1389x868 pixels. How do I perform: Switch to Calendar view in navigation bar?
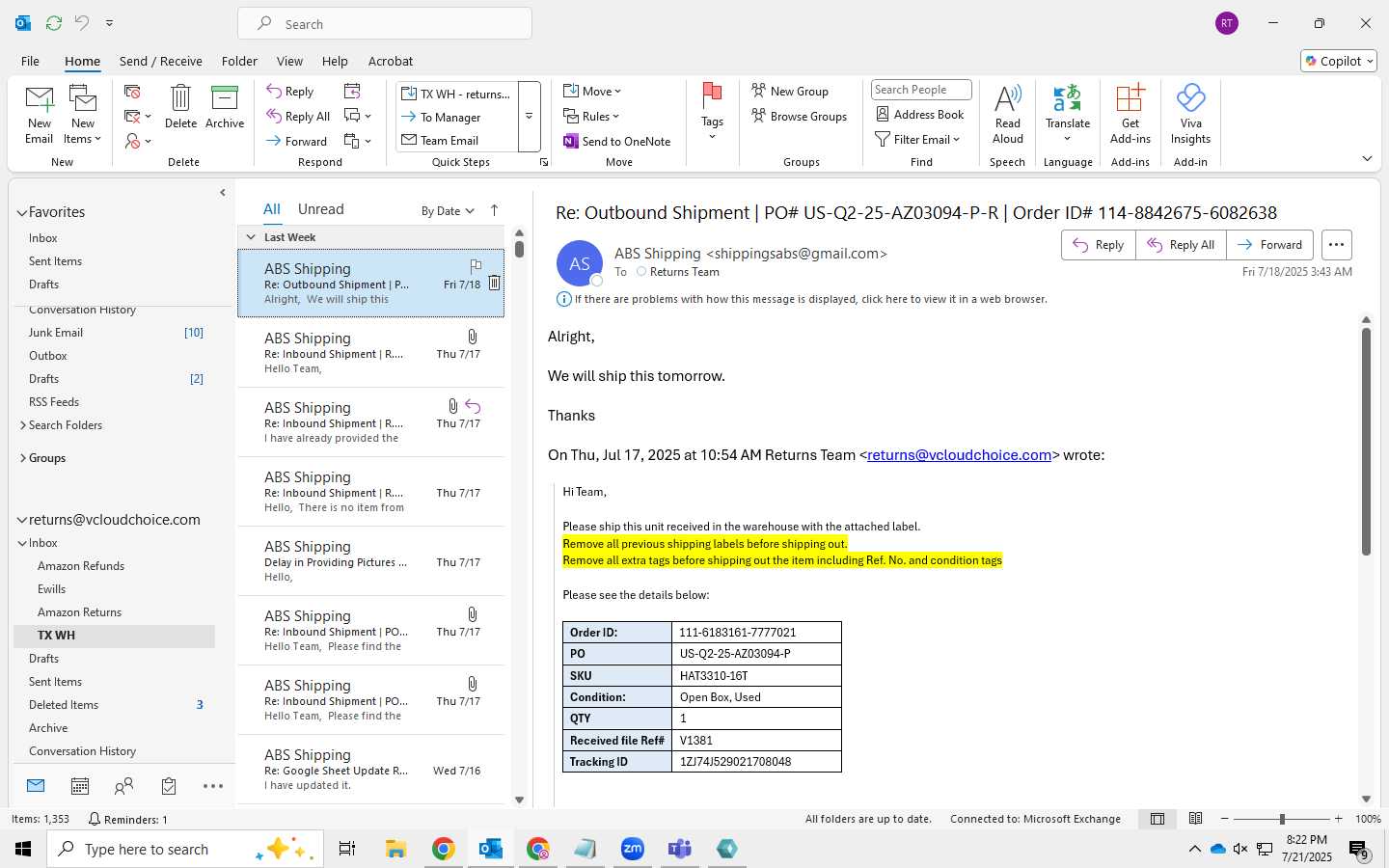(80, 786)
